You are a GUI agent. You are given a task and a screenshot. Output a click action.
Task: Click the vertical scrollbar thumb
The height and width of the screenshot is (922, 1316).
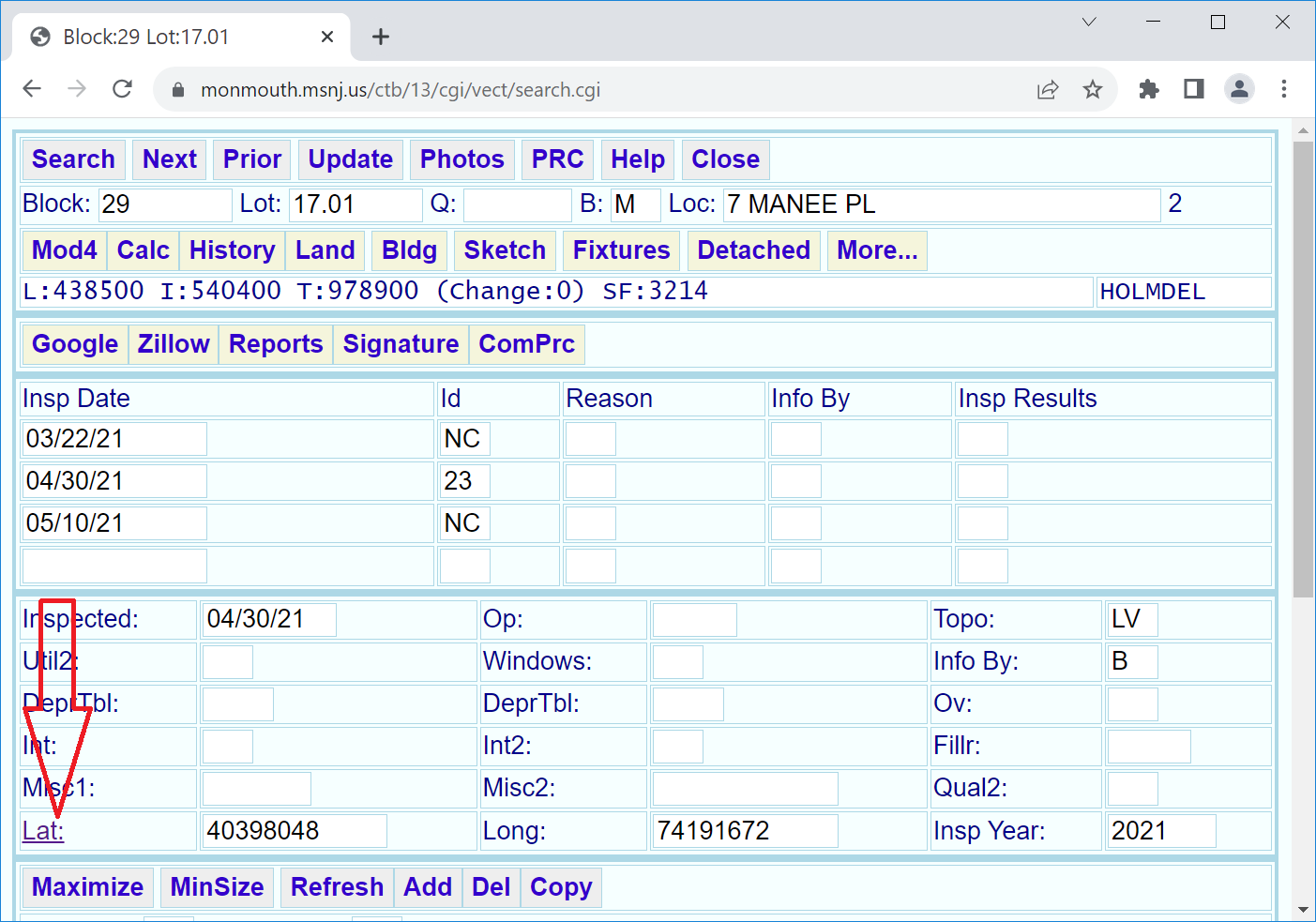(x=1303, y=370)
